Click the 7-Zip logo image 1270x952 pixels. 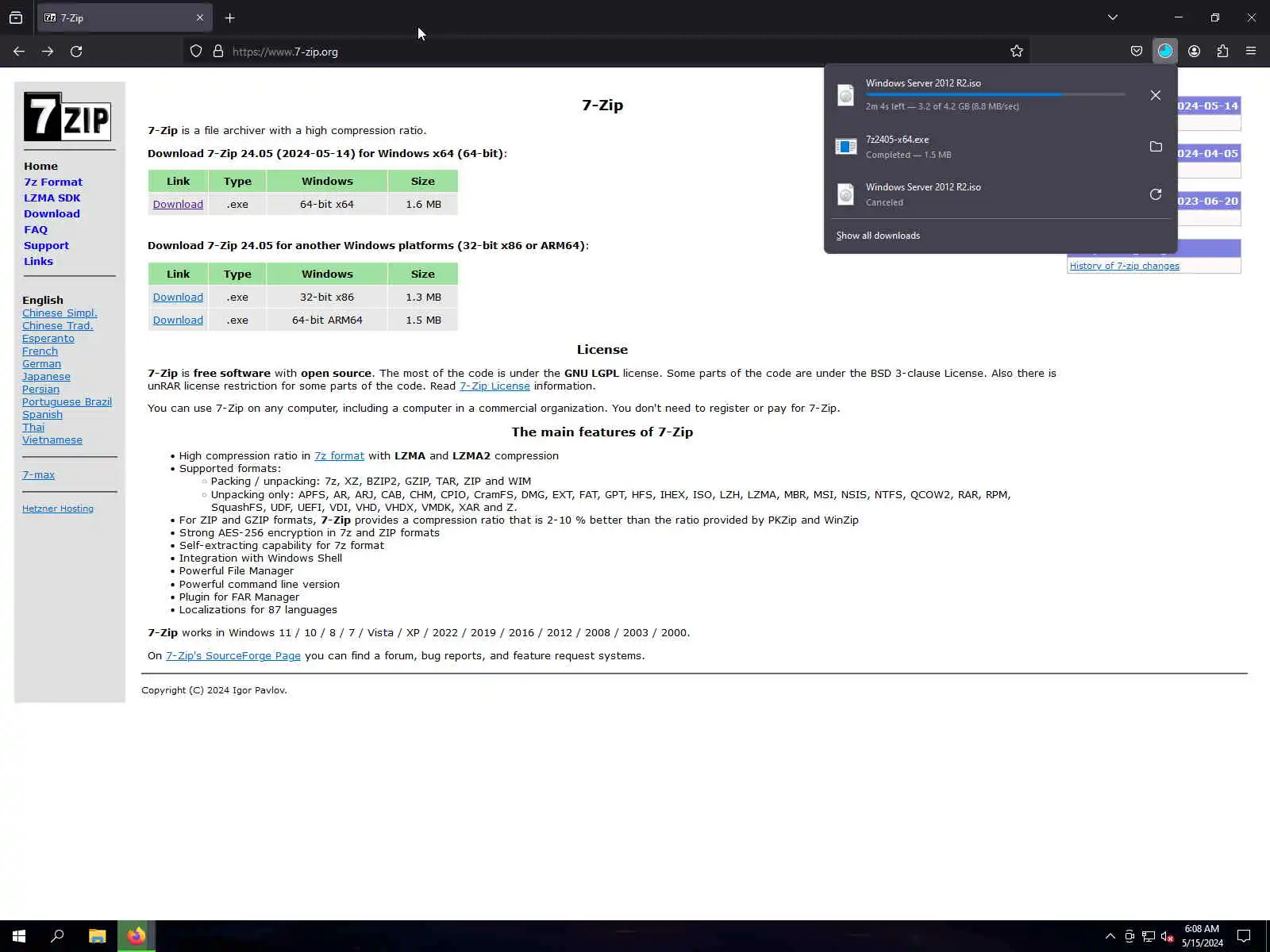pos(67,117)
